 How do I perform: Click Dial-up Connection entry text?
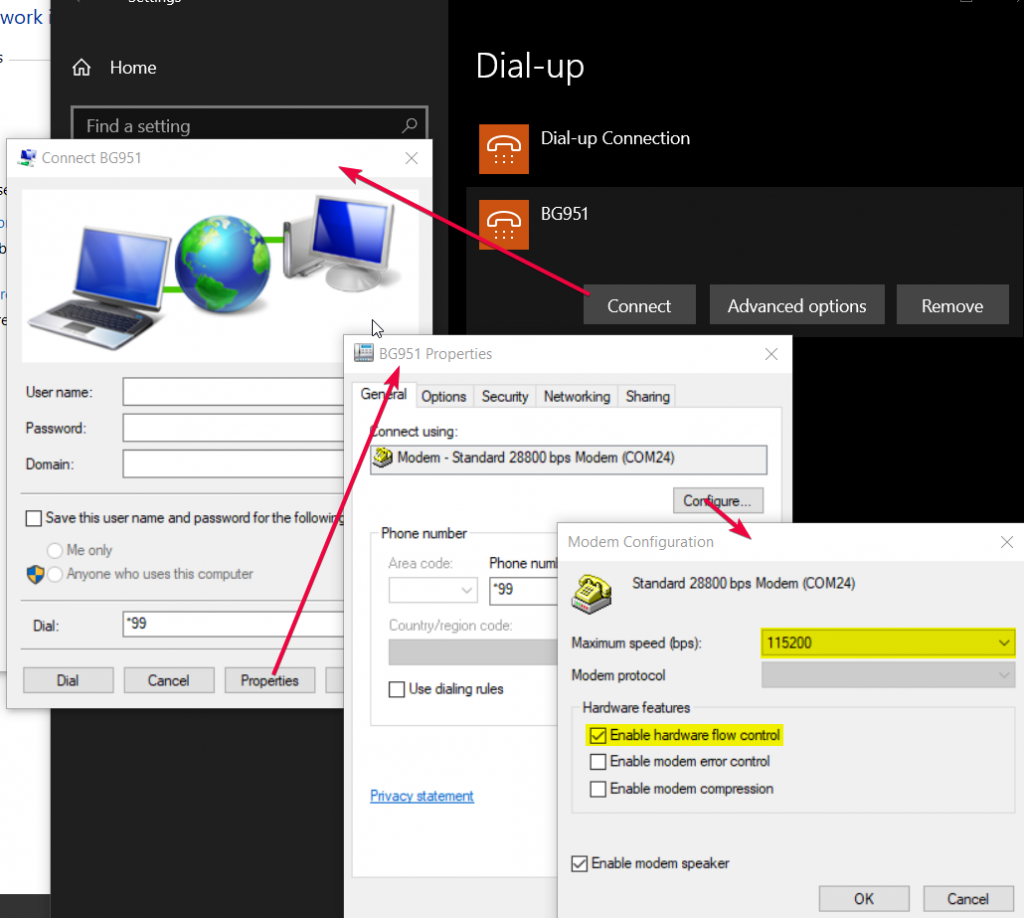coord(615,138)
